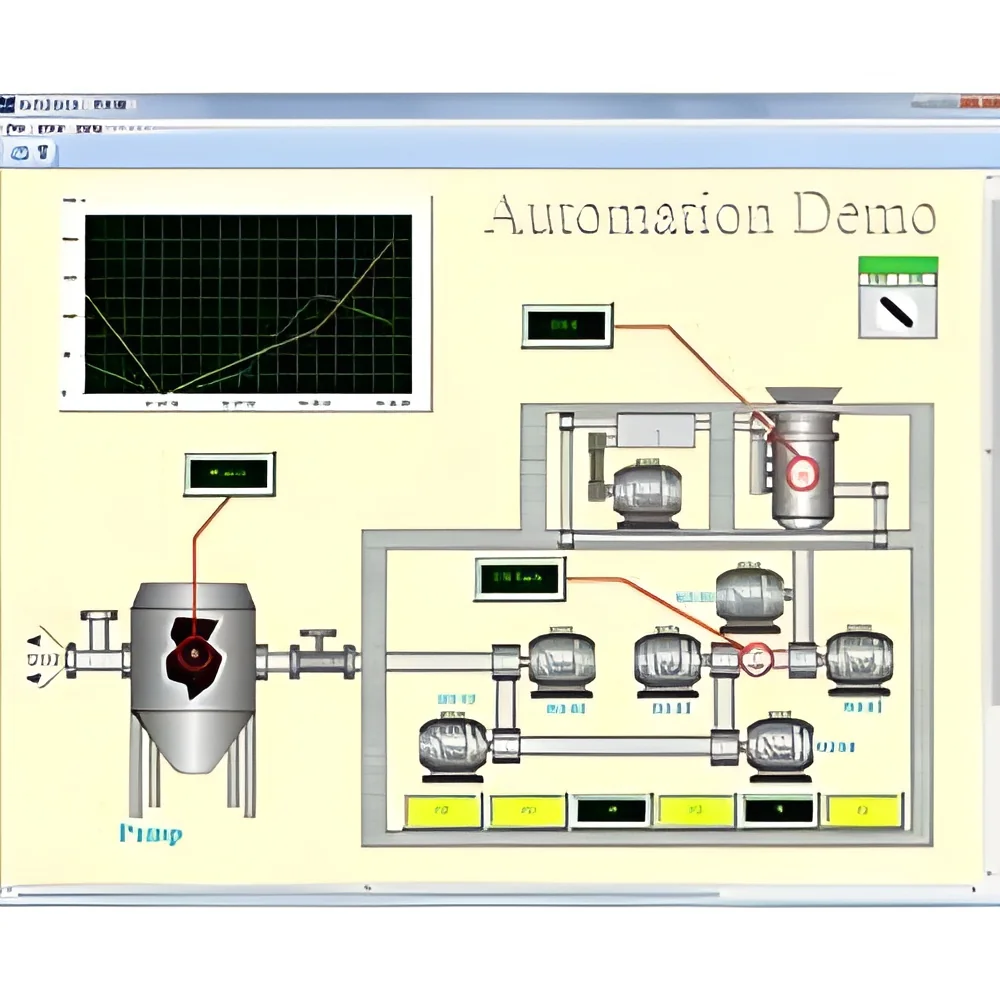Click the green readout connected to the upper vessel

[x=567, y=325]
